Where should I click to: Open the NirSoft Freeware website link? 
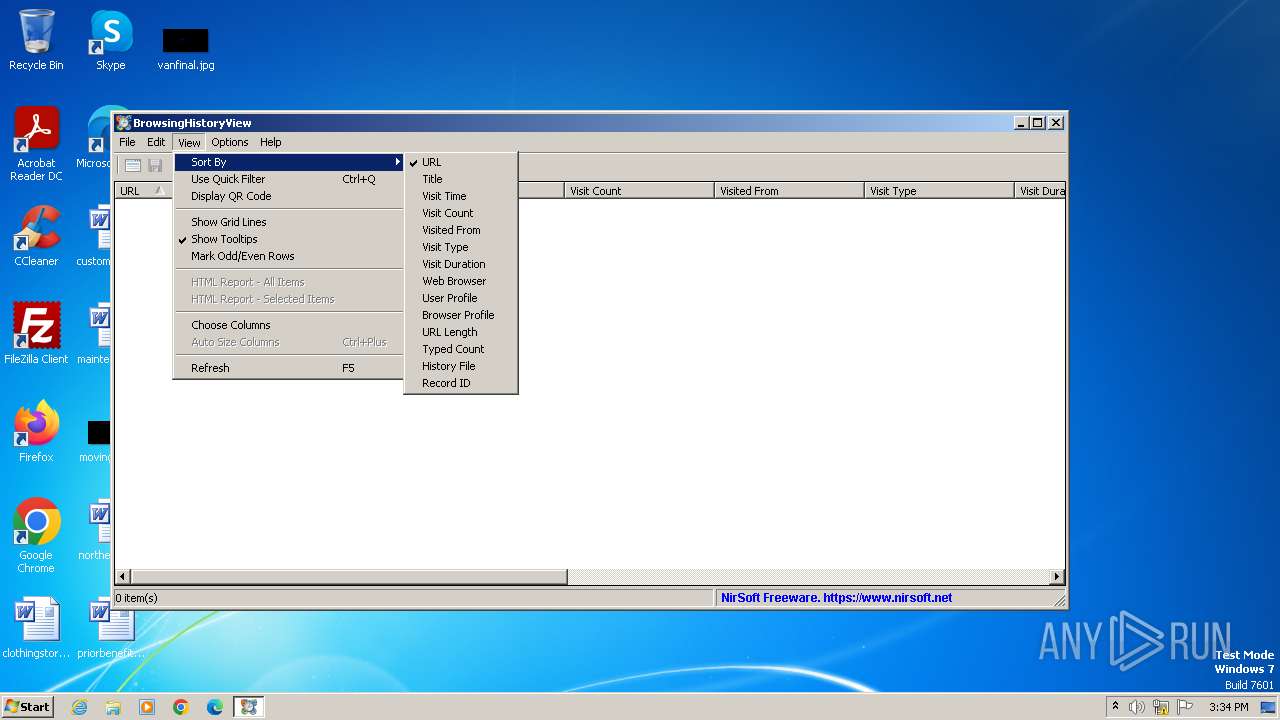click(836, 598)
